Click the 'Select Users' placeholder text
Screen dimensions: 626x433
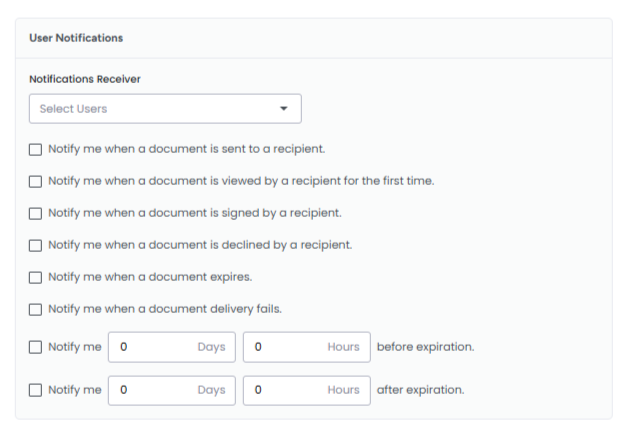coord(73,108)
